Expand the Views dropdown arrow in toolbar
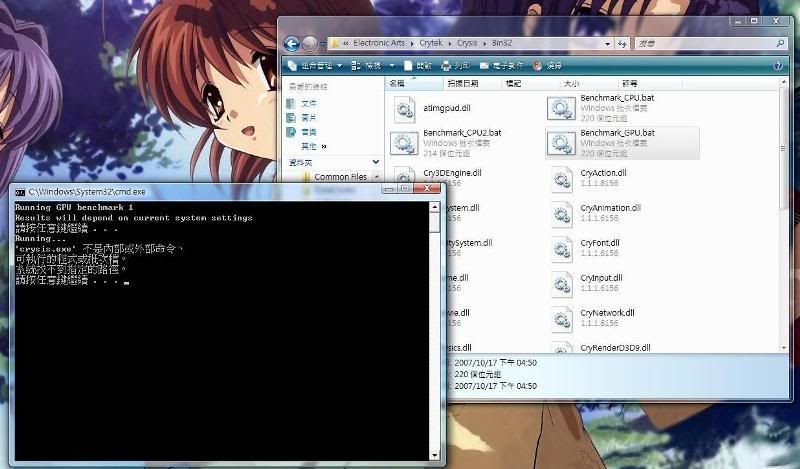Image resolution: width=800 pixels, height=469 pixels. (392, 66)
